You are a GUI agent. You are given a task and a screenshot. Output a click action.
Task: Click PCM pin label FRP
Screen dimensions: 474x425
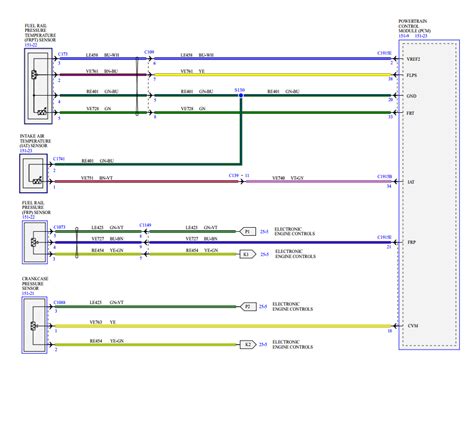pos(412,242)
